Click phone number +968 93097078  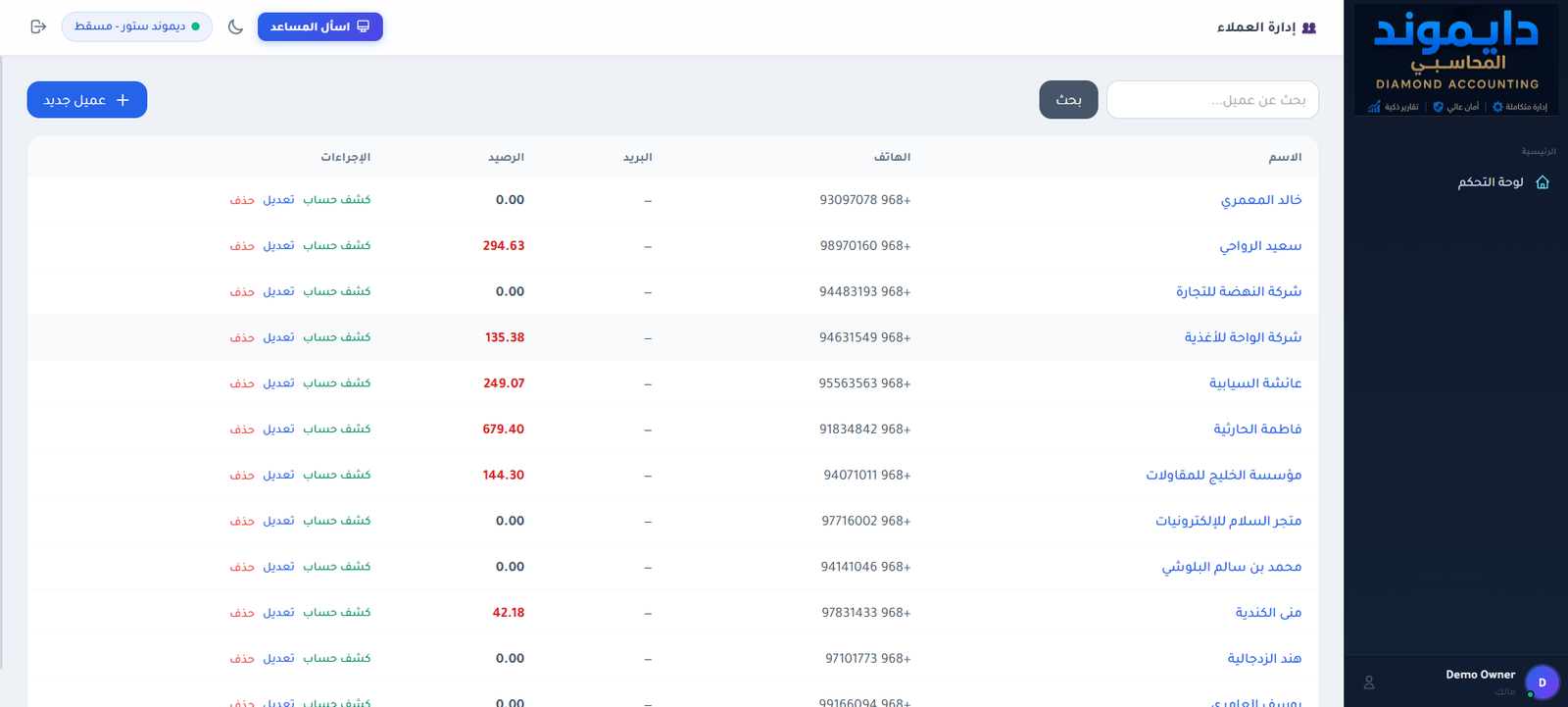[x=865, y=200]
